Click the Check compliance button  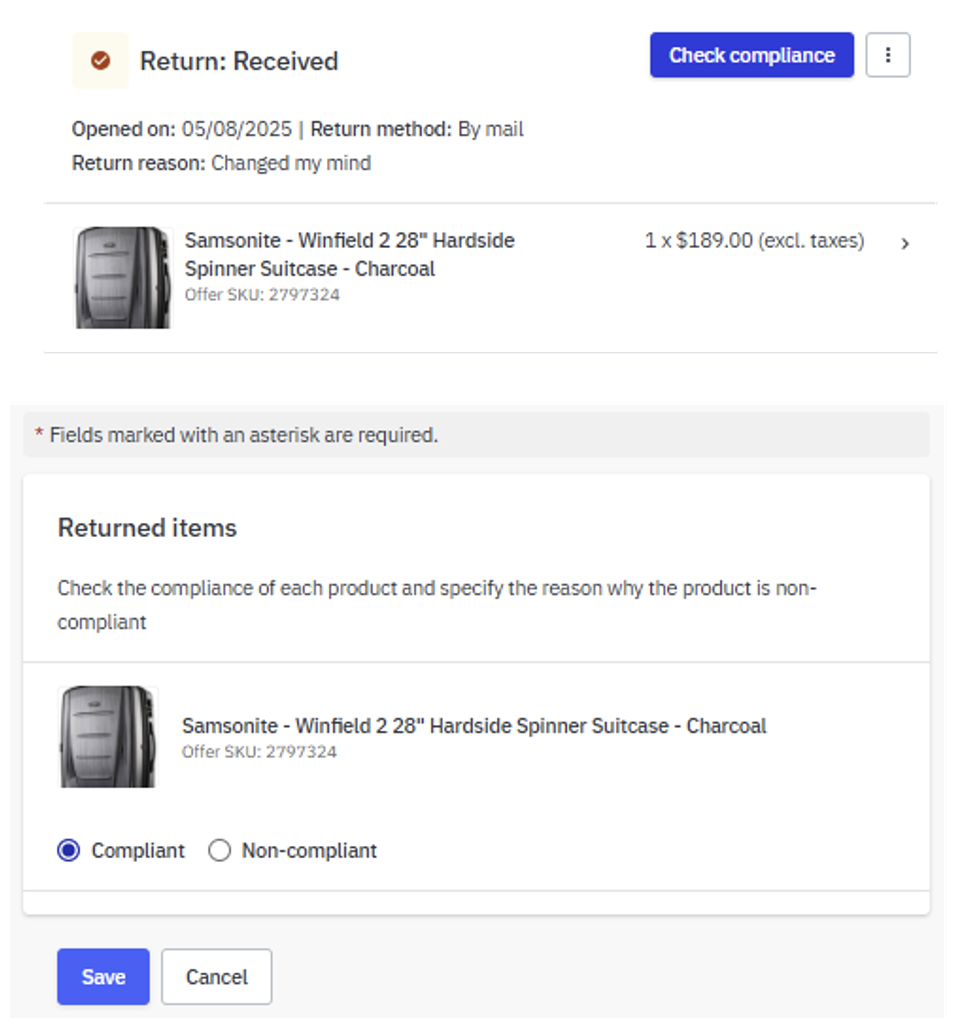tap(752, 55)
